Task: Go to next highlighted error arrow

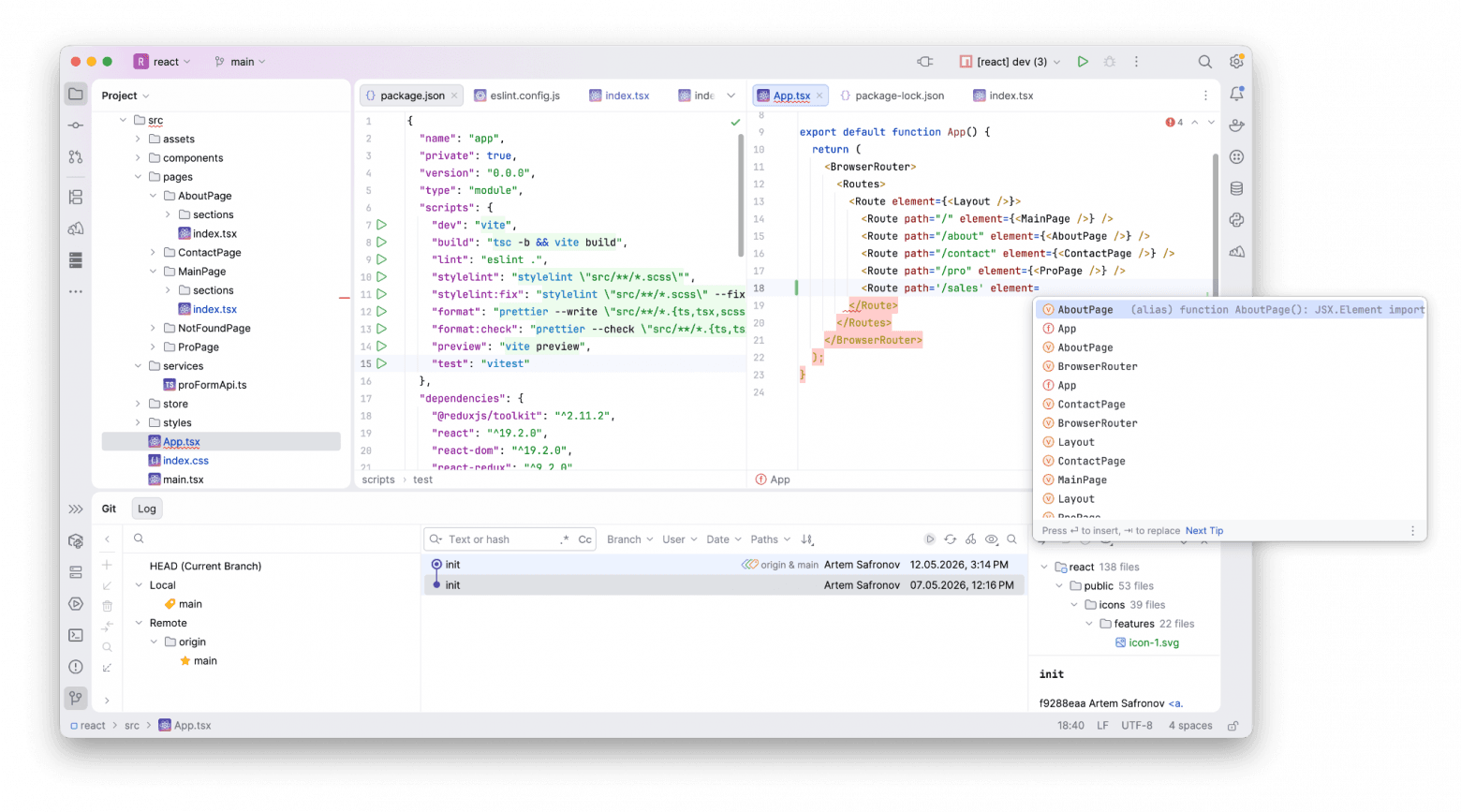Action: [1211, 123]
